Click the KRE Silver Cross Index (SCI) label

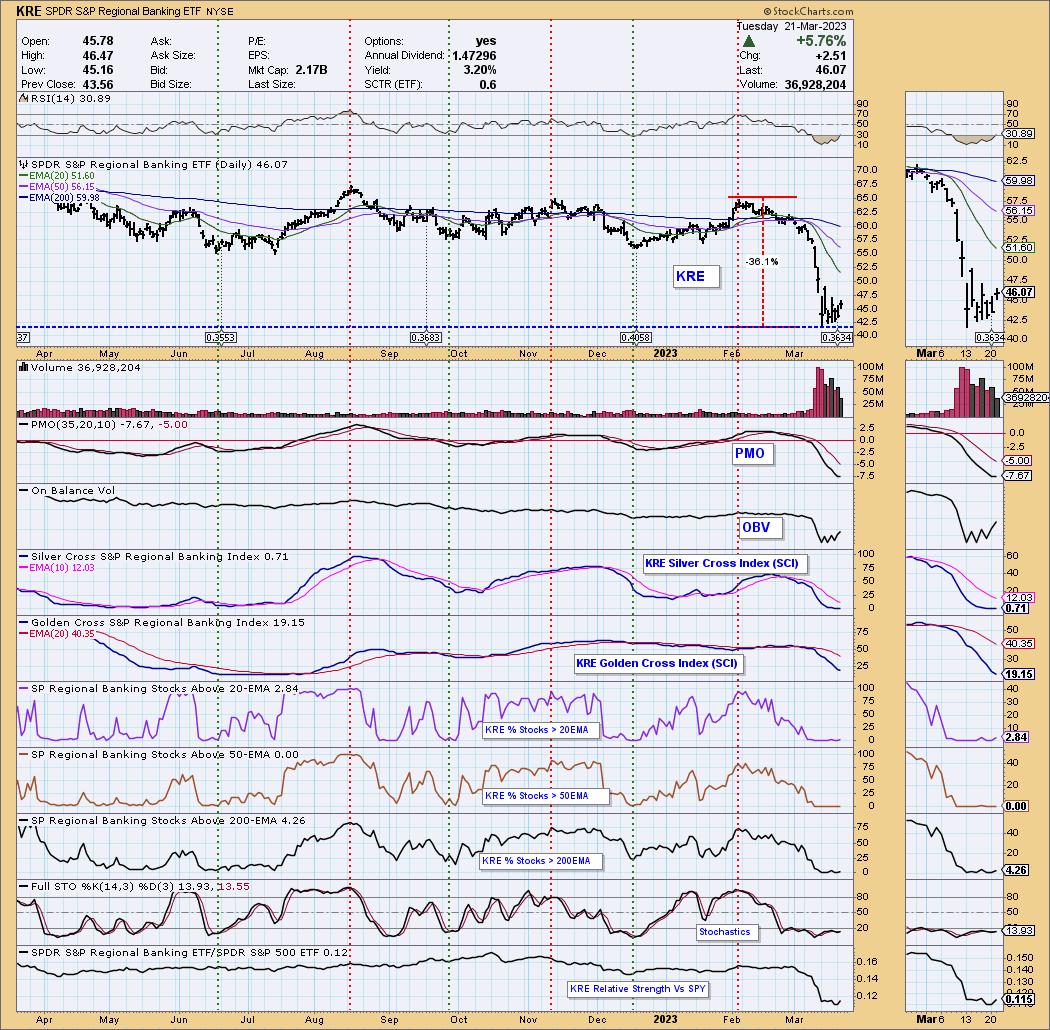pos(725,563)
